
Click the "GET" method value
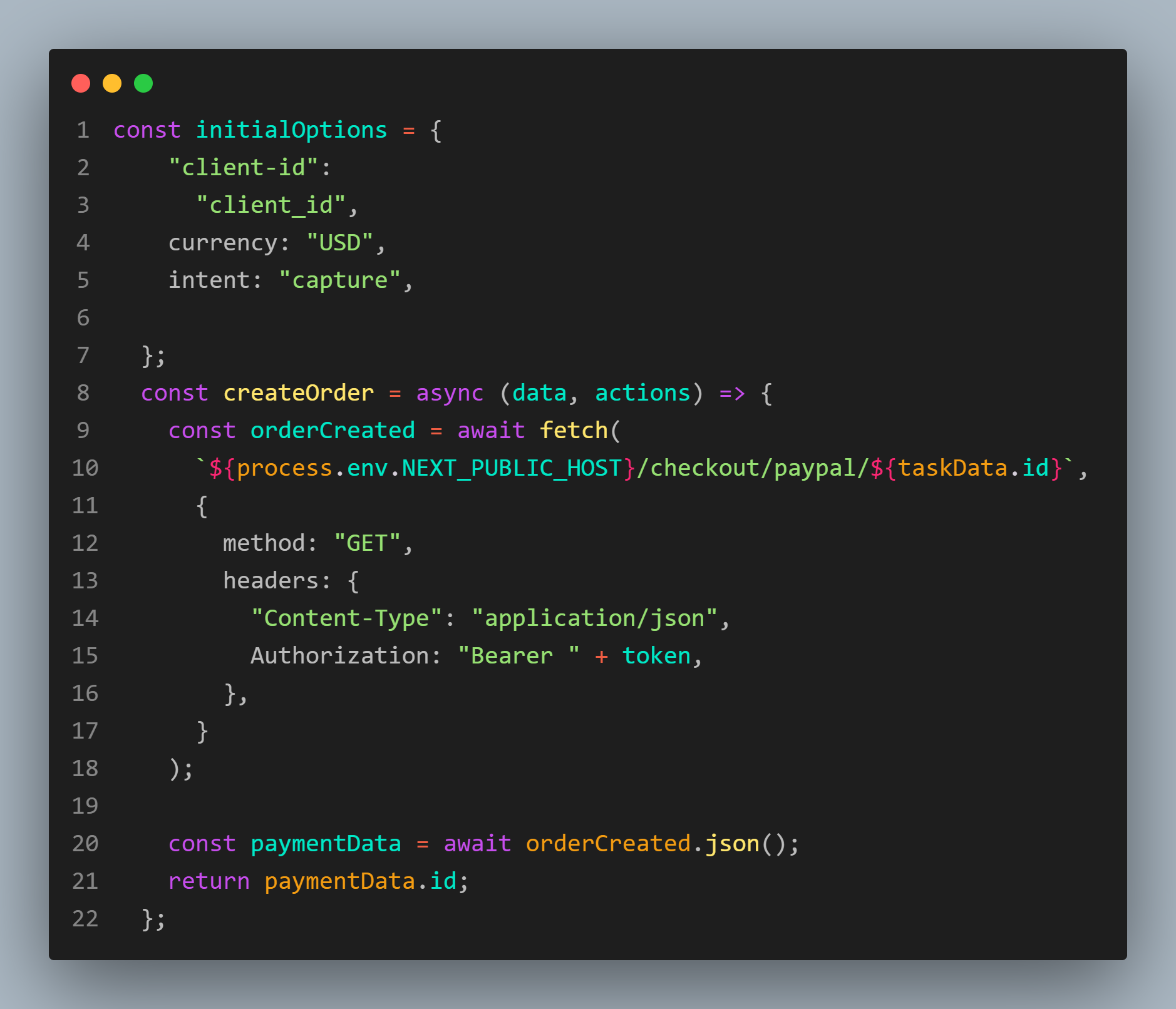tap(368, 543)
